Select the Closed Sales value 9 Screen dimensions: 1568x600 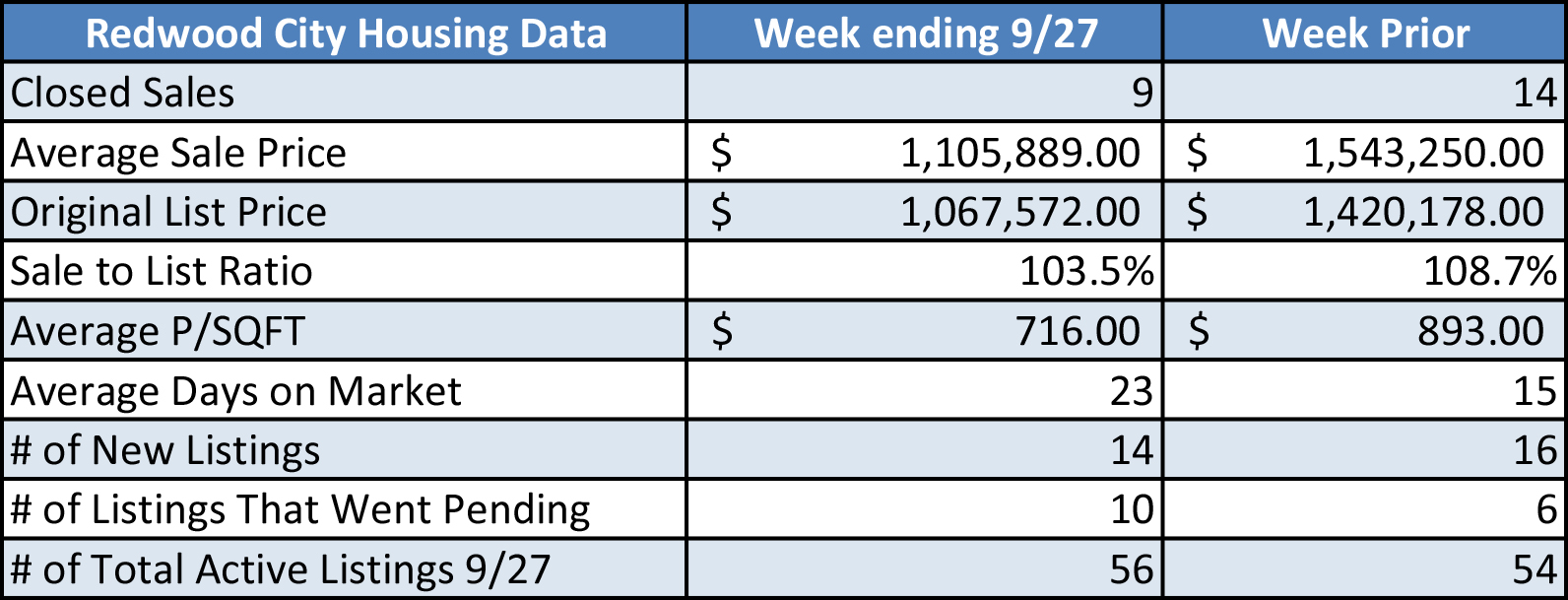click(x=925, y=93)
